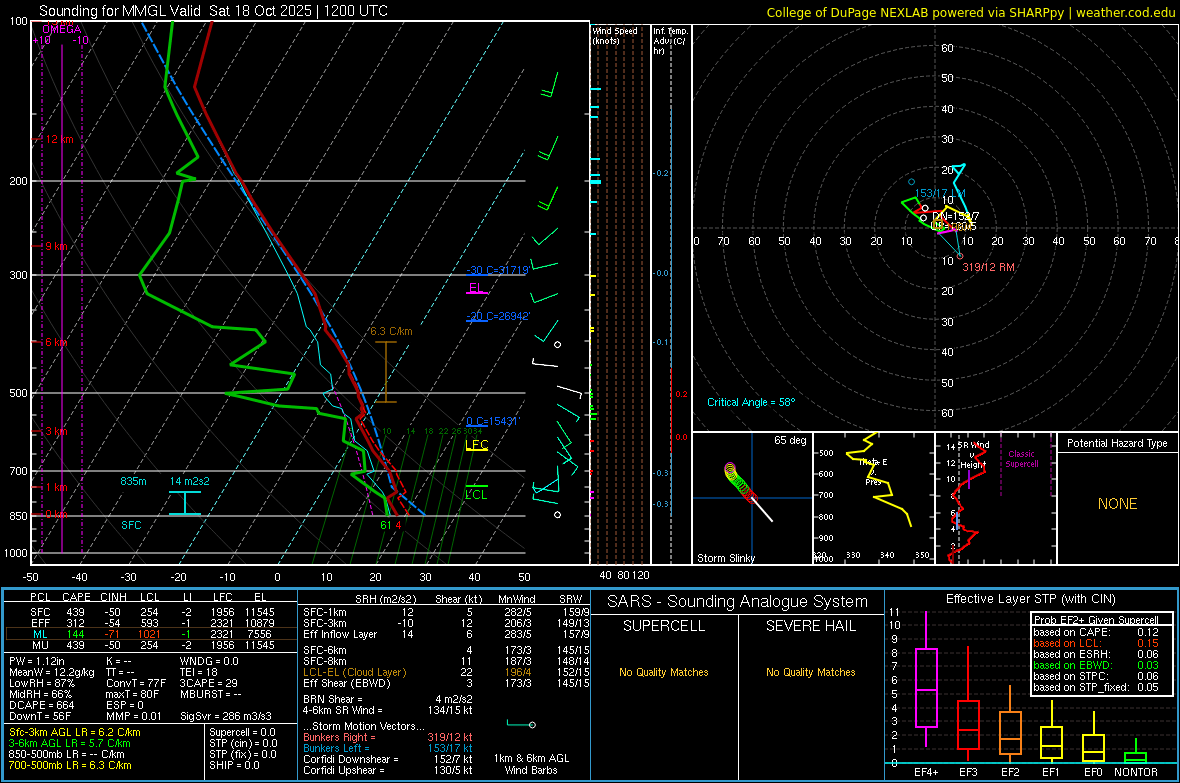The height and width of the screenshot is (783, 1180).
Task: Click the blue "Bunkers Left =" line
Action: 388,748
